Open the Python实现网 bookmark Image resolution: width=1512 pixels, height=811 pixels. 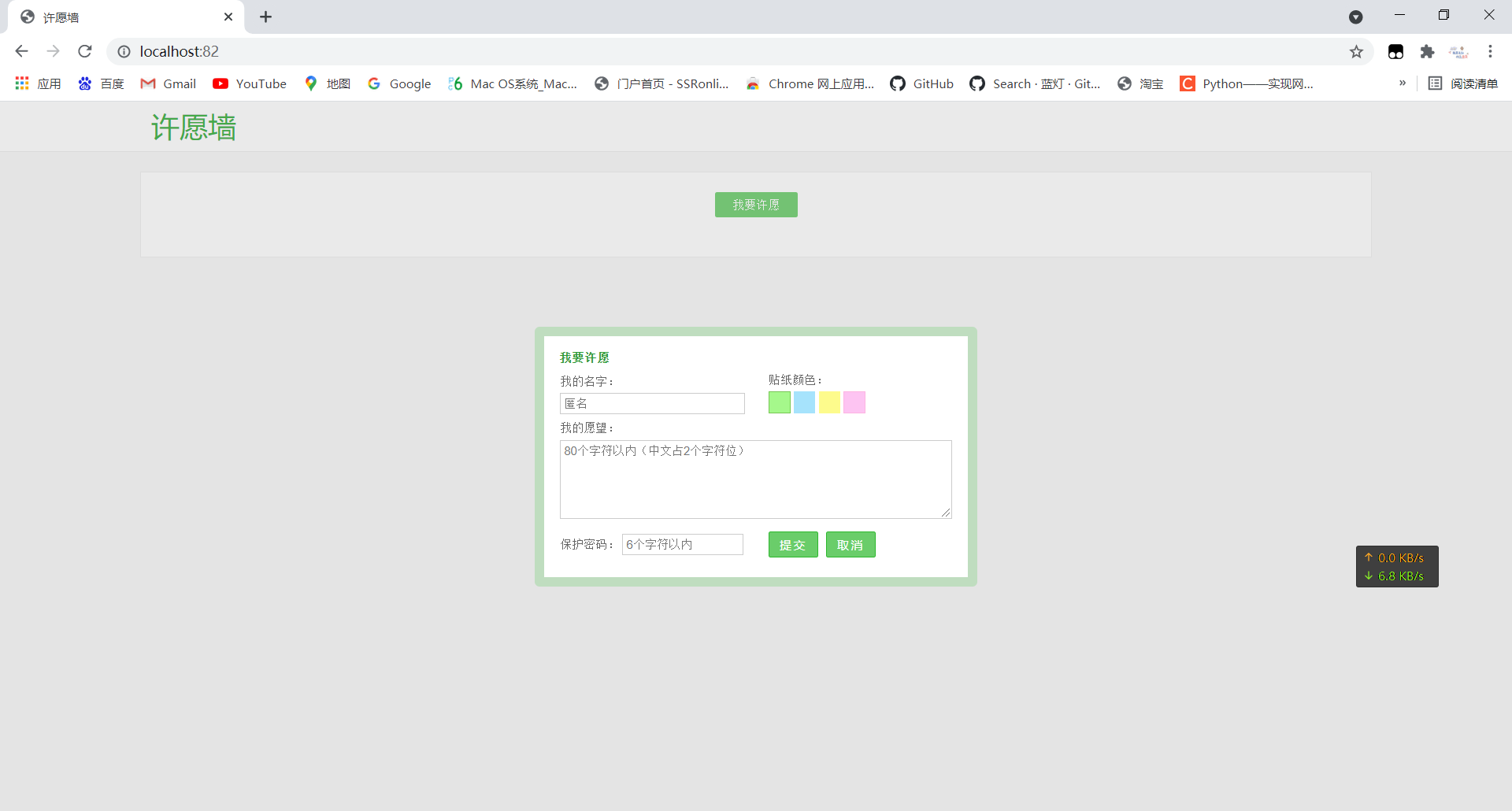(1247, 83)
